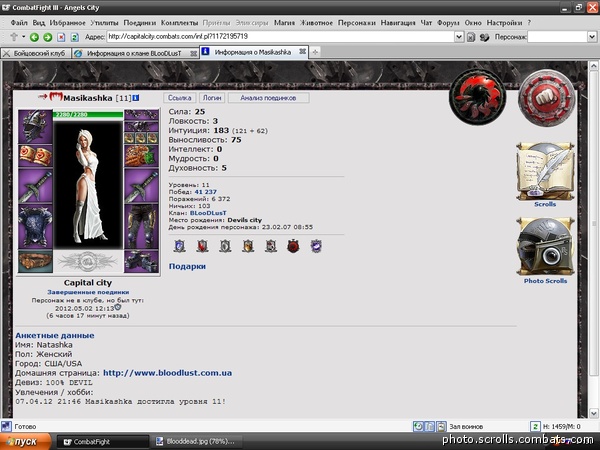The image size is (600, 450).
Task: Click the picture icon left of Зал воинов
Action: 441,426
